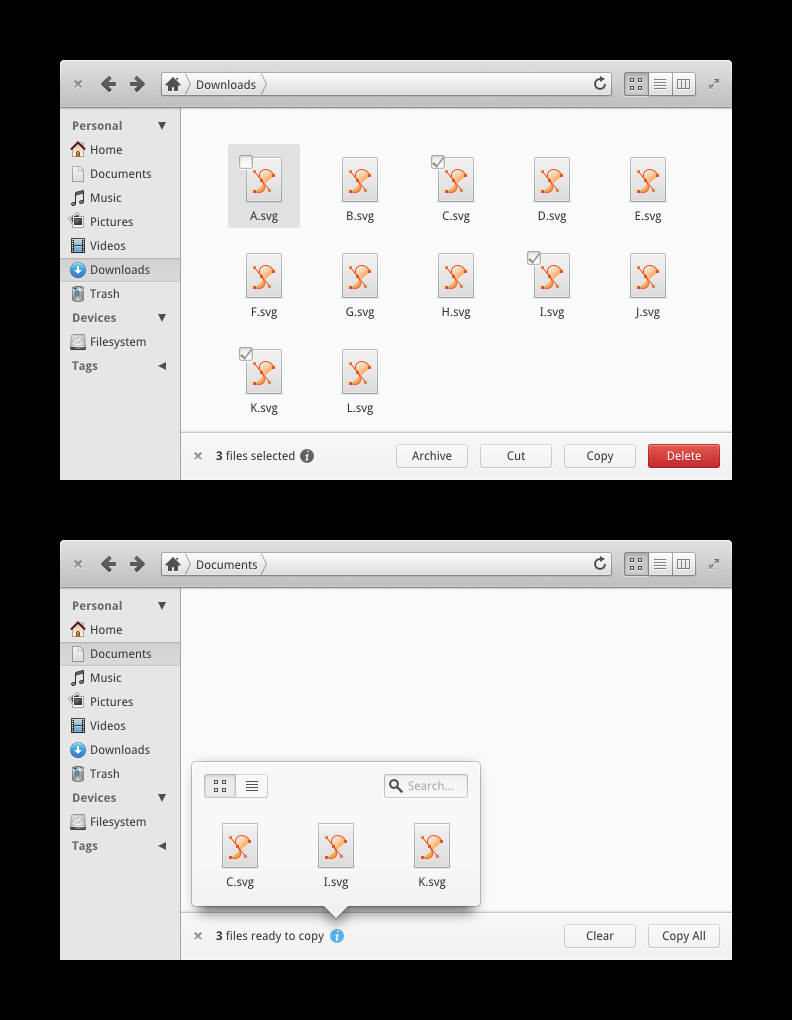Screen dimensions: 792x1020
Task: Copy the selected files
Action: point(600,456)
